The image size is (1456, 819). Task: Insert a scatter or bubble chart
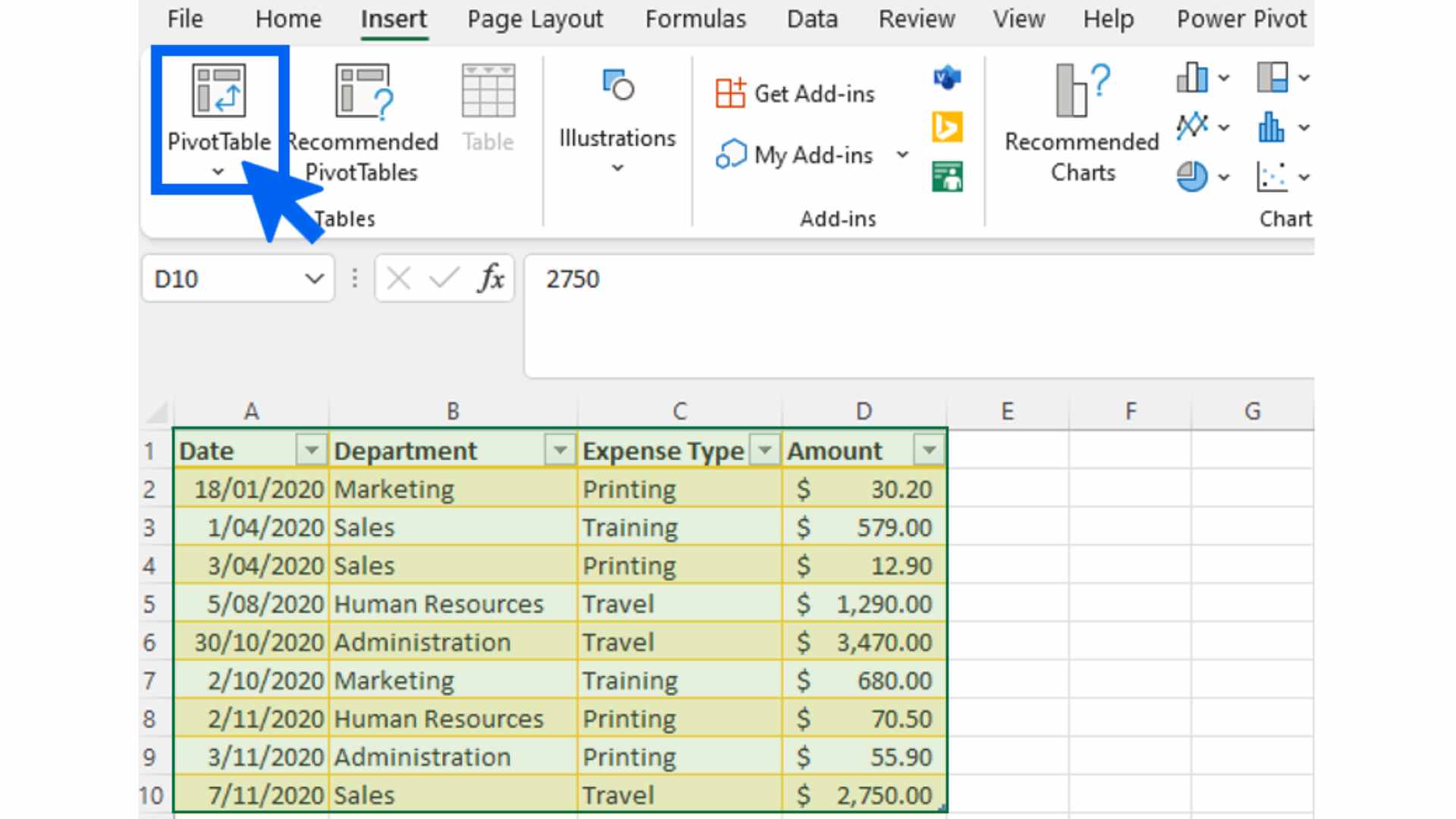[x=1272, y=176]
